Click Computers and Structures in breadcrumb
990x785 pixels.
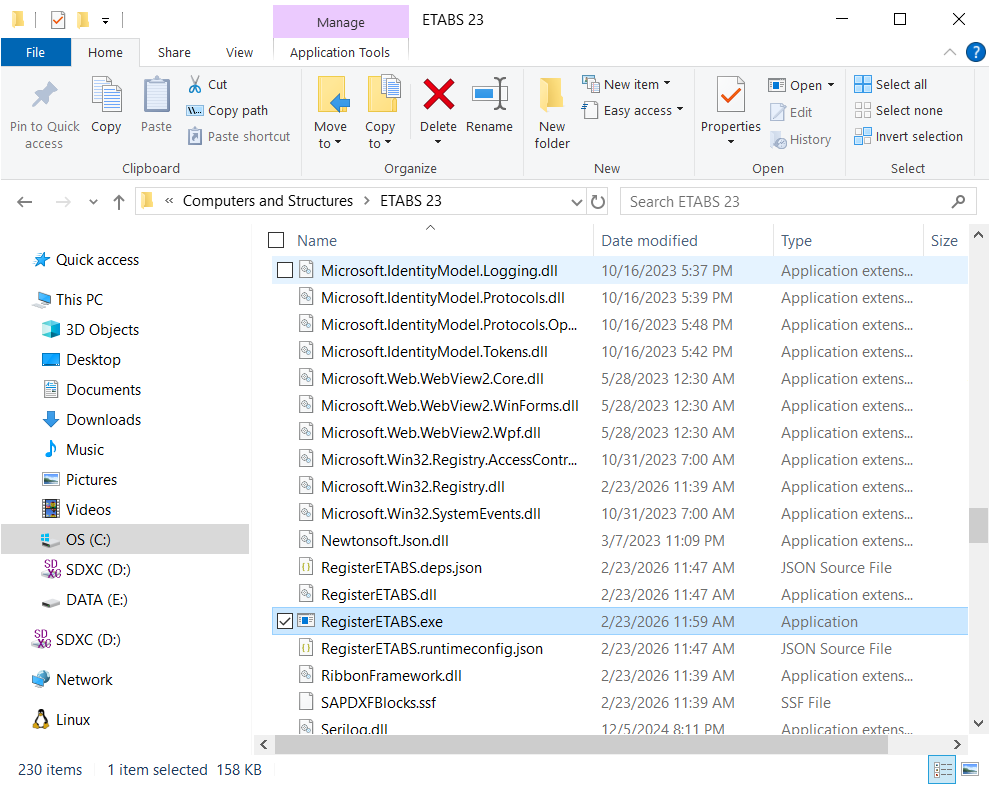pyautogui.click(x=268, y=201)
